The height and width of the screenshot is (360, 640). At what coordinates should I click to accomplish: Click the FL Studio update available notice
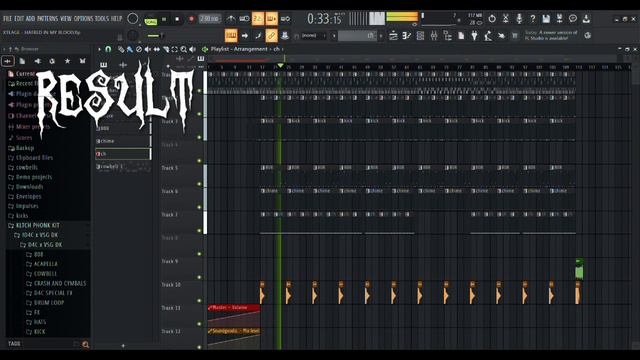point(551,35)
